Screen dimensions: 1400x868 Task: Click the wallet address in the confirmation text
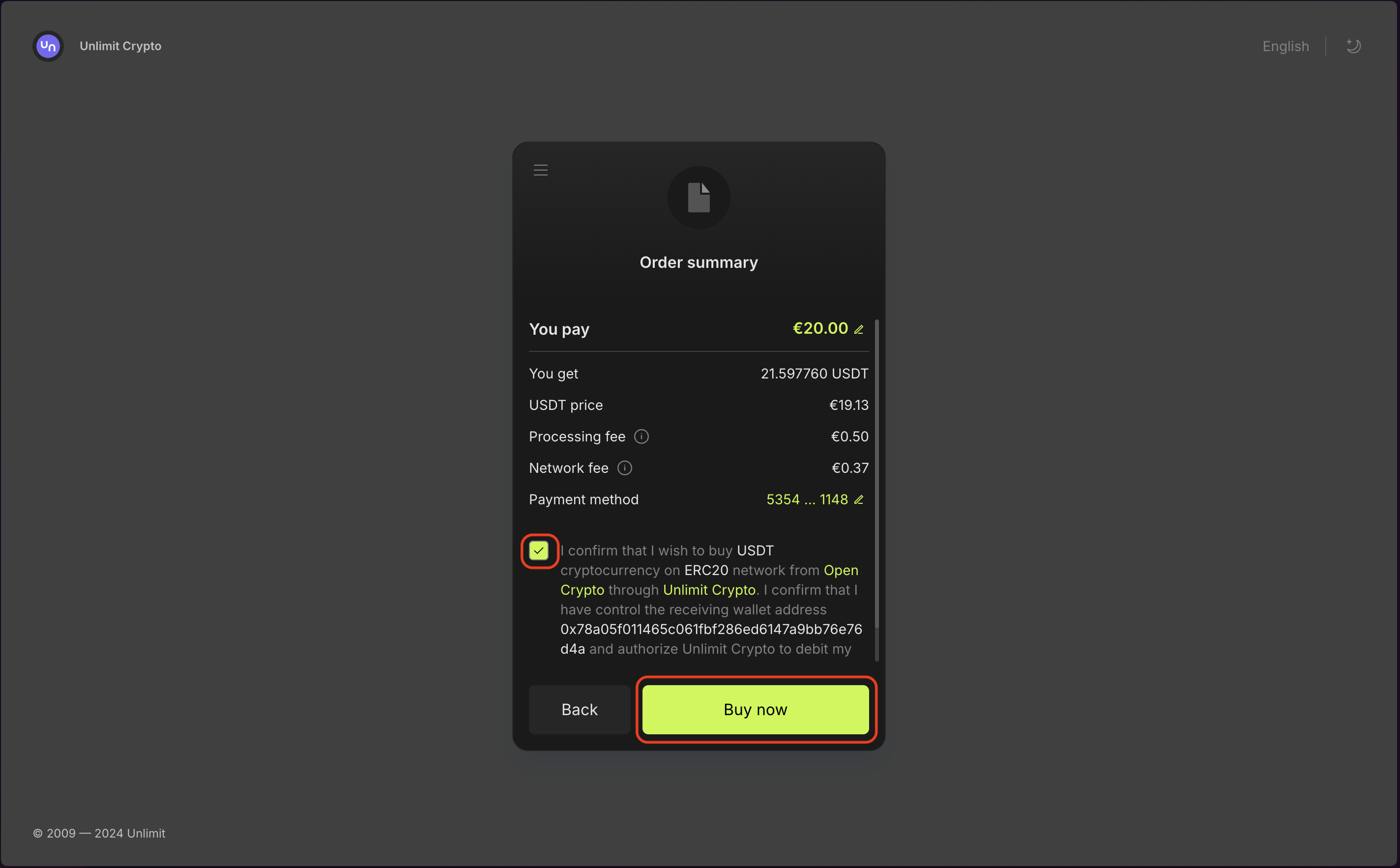tap(711, 639)
